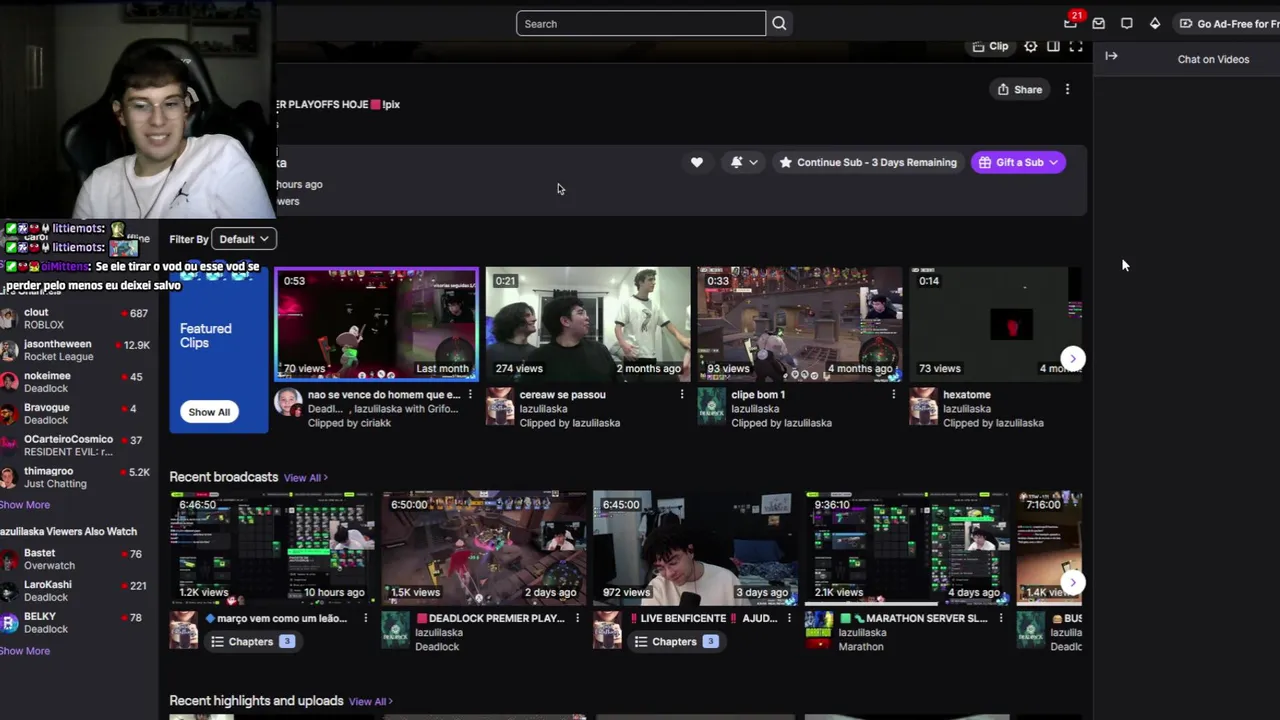Open the 6:45:00 broadcast thumbnail
Viewport: 1280px width, 720px height.
click(x=695, y=548)
